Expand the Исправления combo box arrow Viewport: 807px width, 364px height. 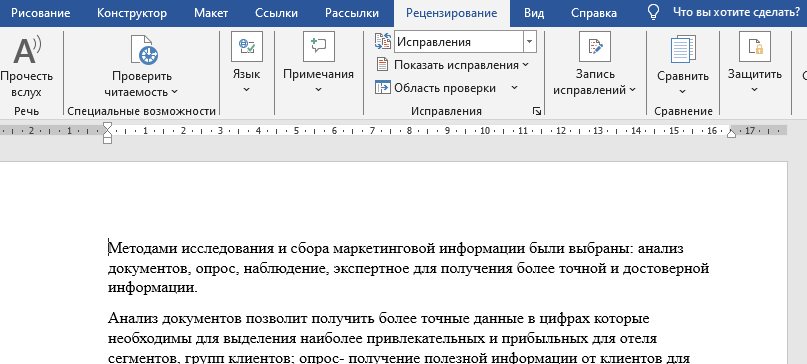(x=530, y=42)
